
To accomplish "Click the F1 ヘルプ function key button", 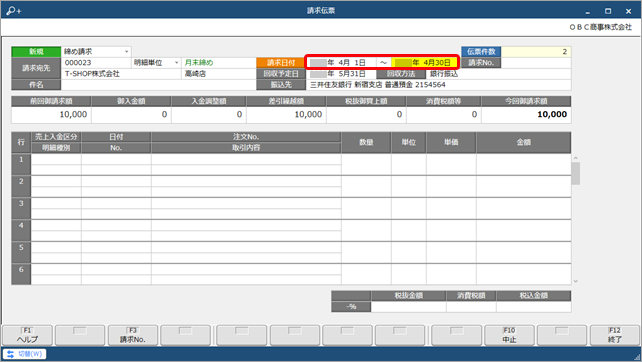I will tap(27, 335).
